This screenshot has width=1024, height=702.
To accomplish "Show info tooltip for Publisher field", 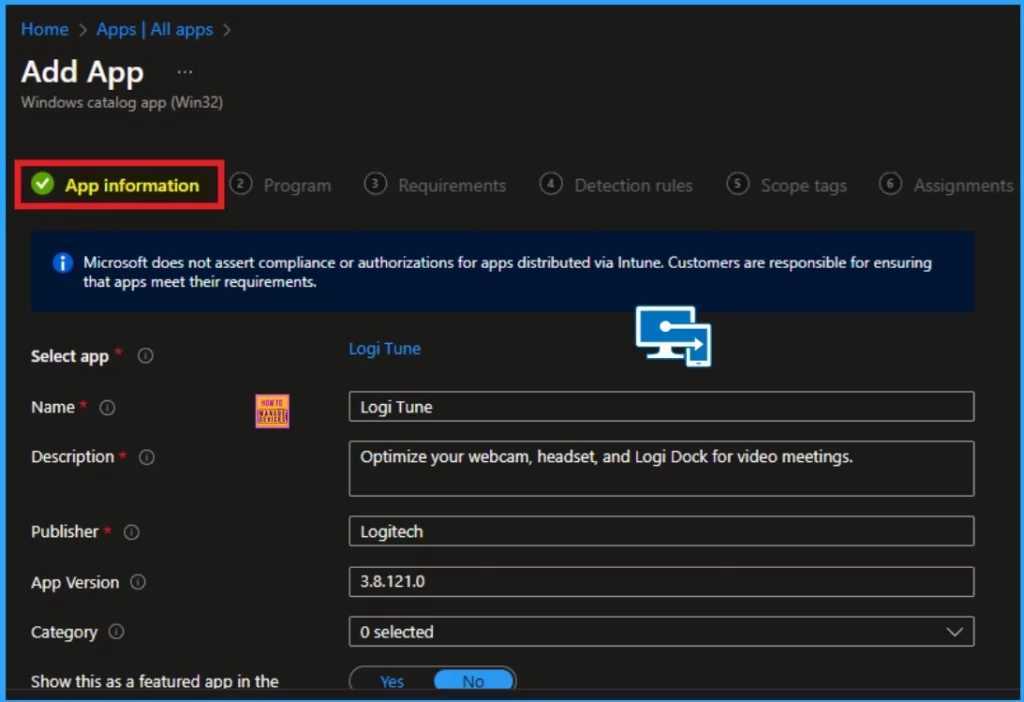I will coord(131,532).
